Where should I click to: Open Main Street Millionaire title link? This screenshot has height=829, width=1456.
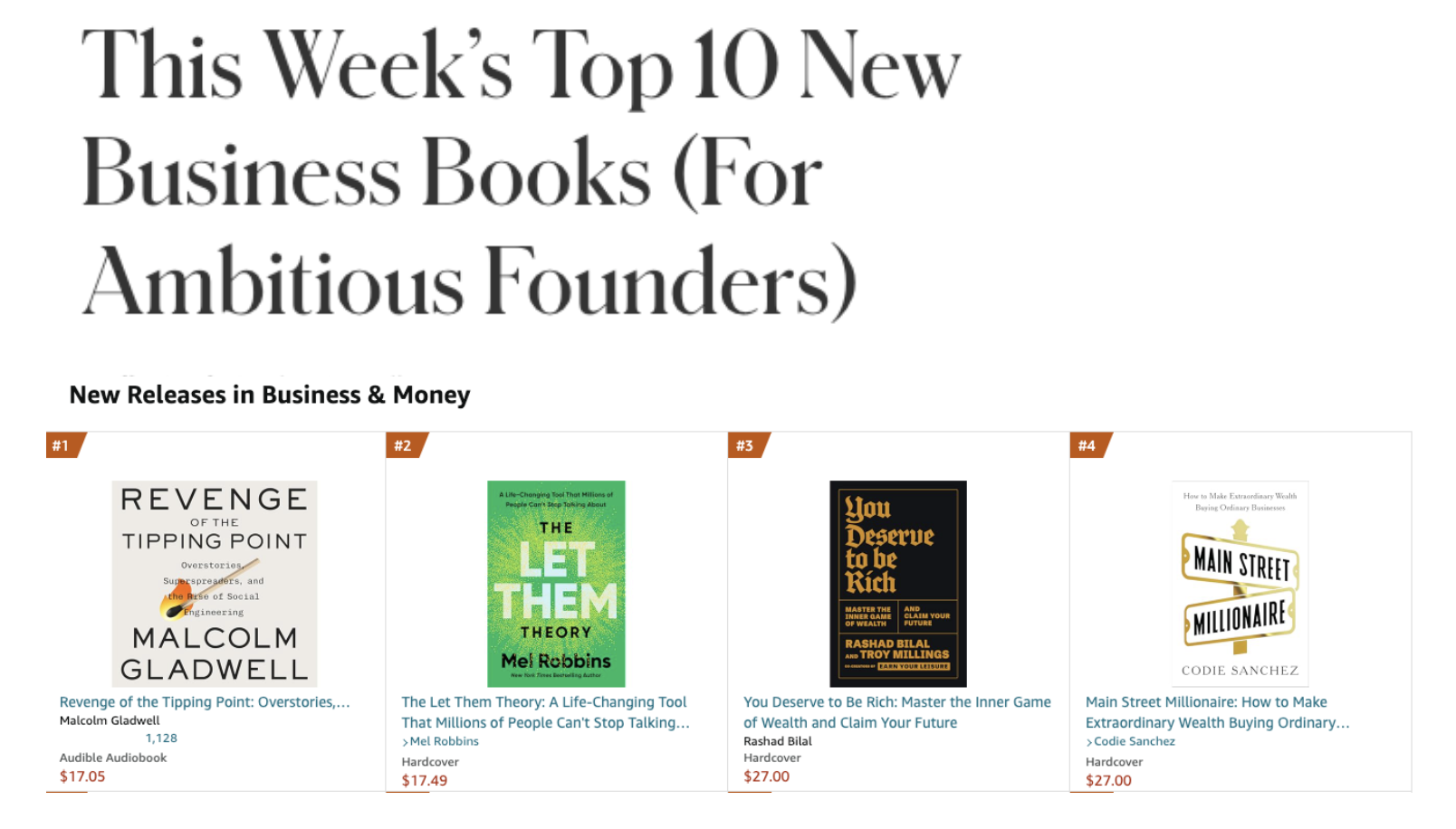tap(1218, 712)
